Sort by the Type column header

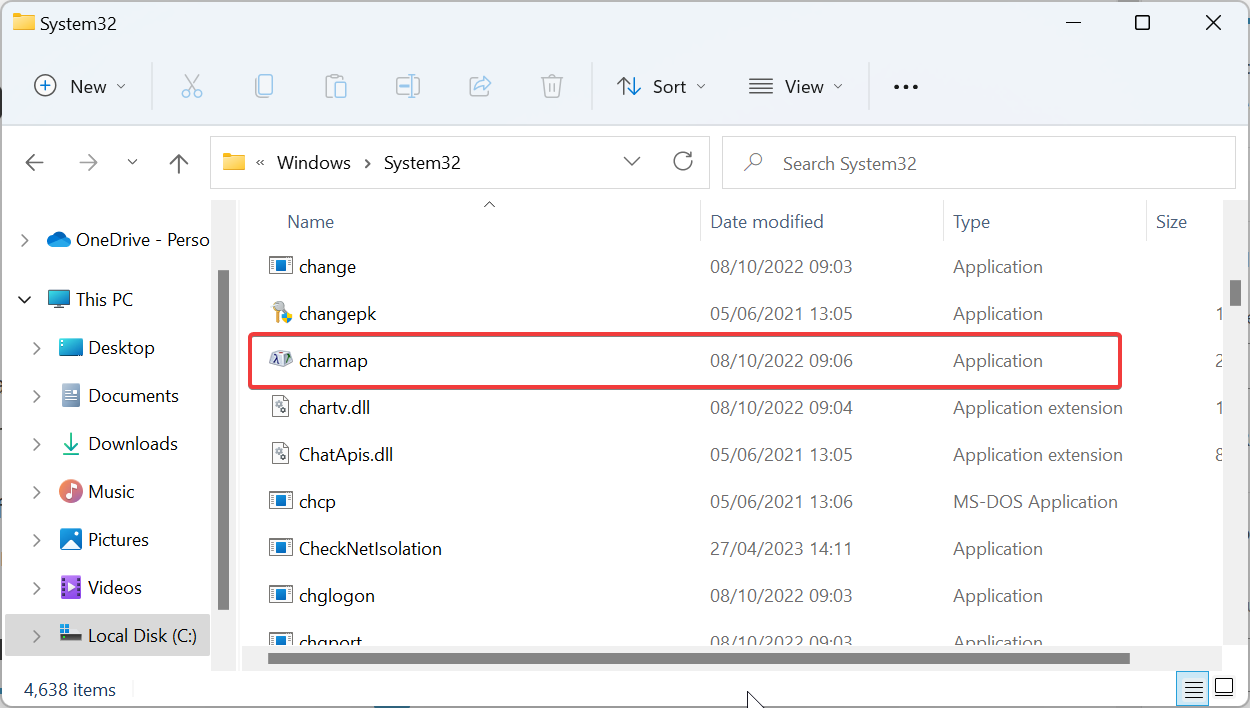971,222
